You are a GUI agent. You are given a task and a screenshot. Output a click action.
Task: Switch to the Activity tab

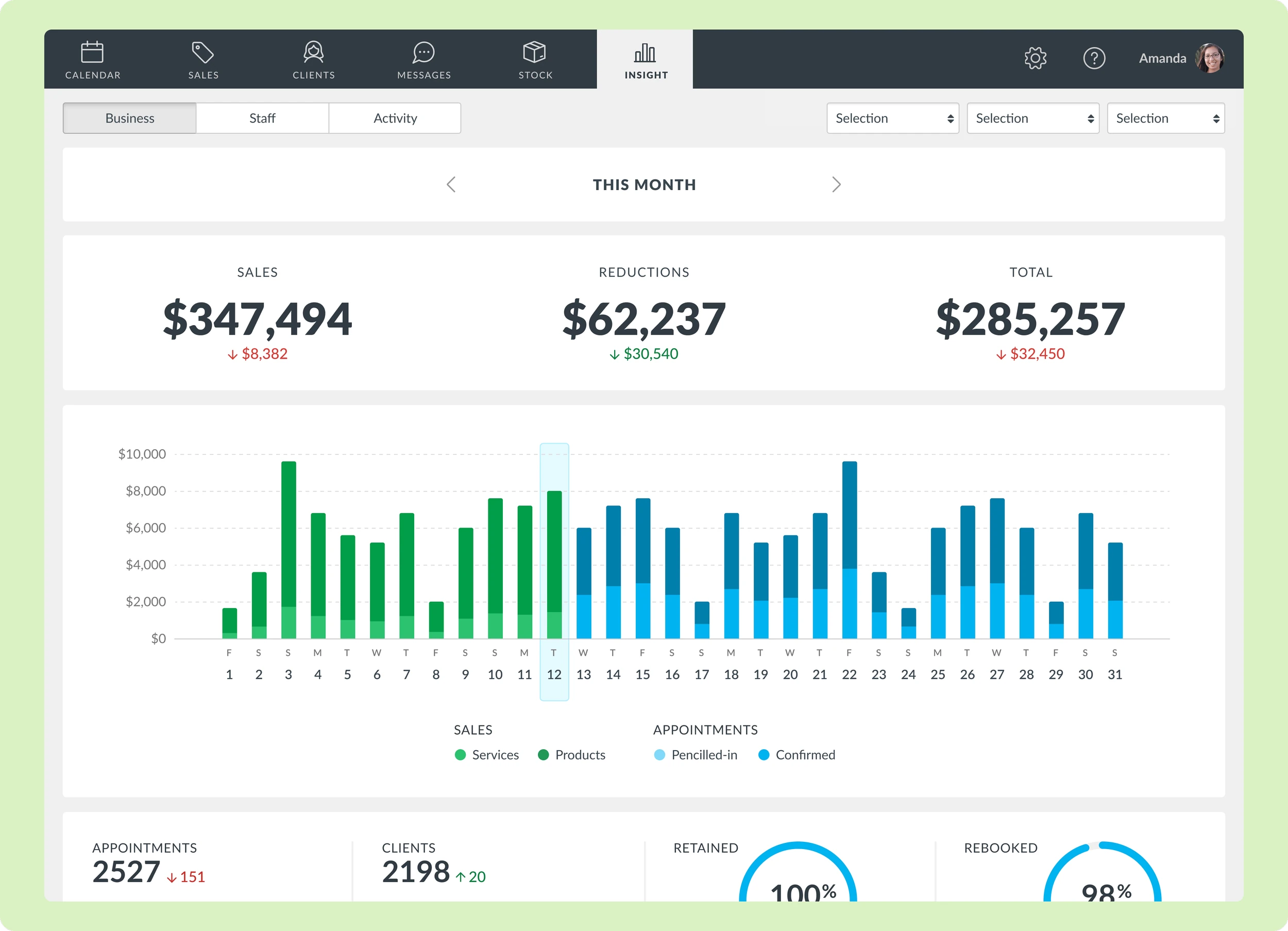point(395,118)
